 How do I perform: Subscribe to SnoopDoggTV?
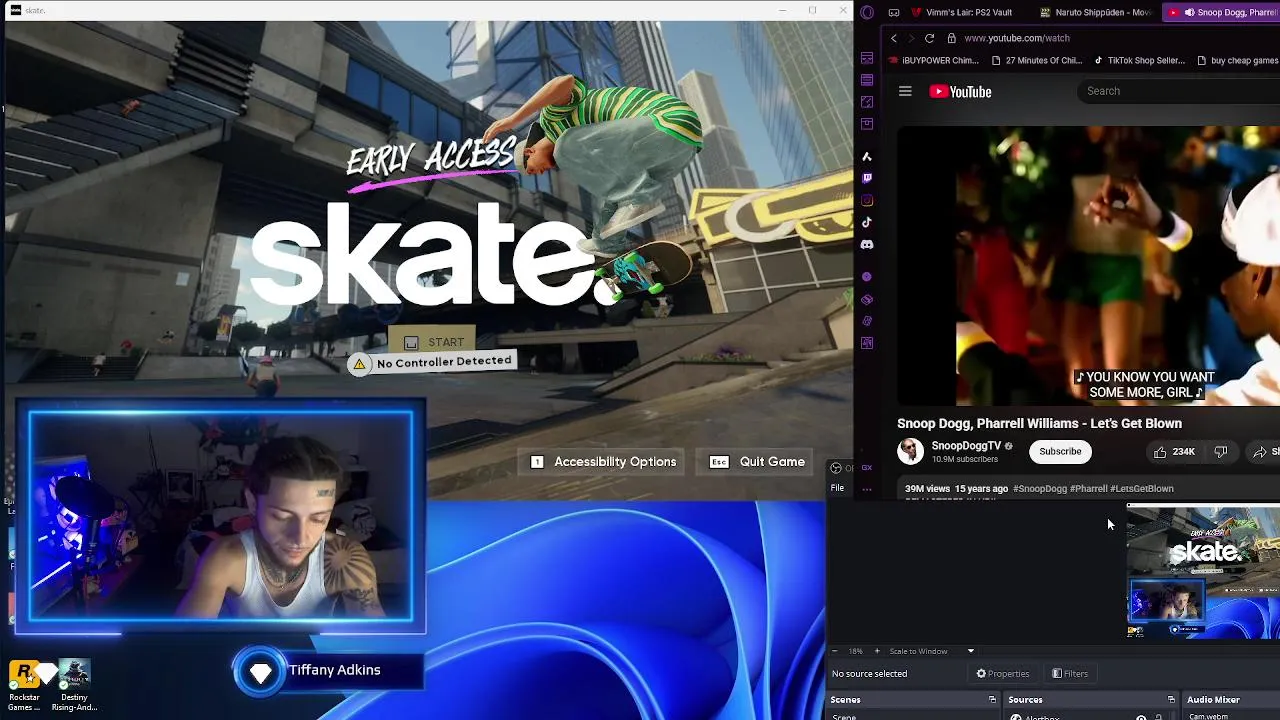[1060, 451]
